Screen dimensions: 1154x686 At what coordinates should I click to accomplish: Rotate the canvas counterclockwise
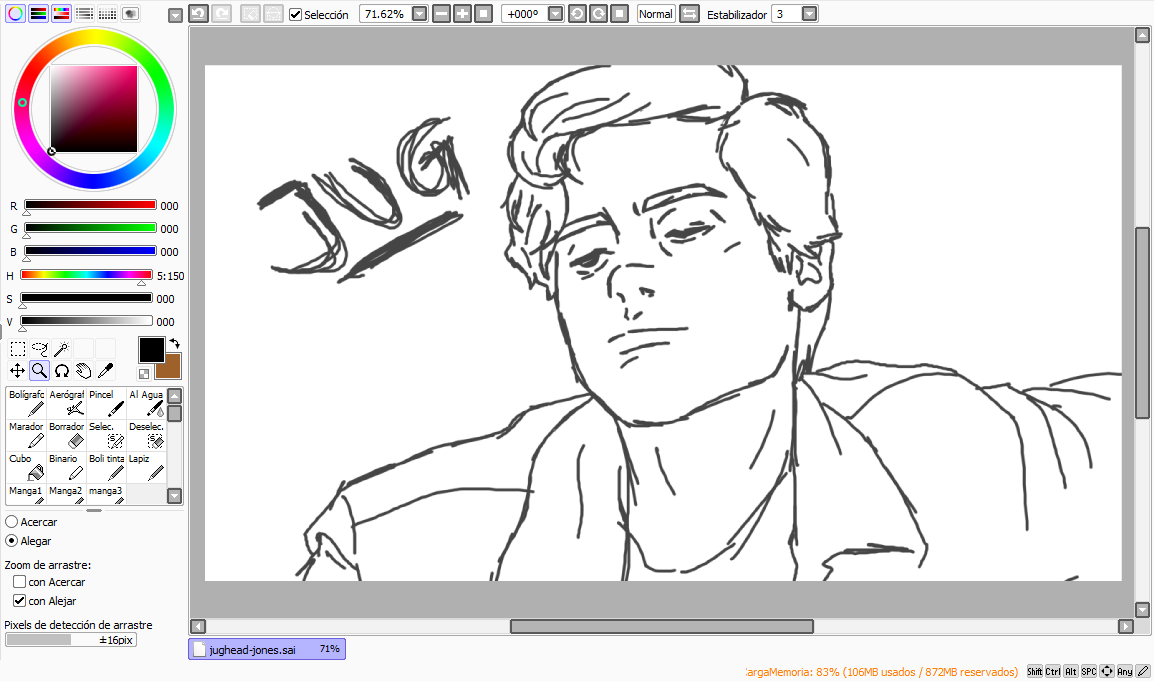(578, 14)
